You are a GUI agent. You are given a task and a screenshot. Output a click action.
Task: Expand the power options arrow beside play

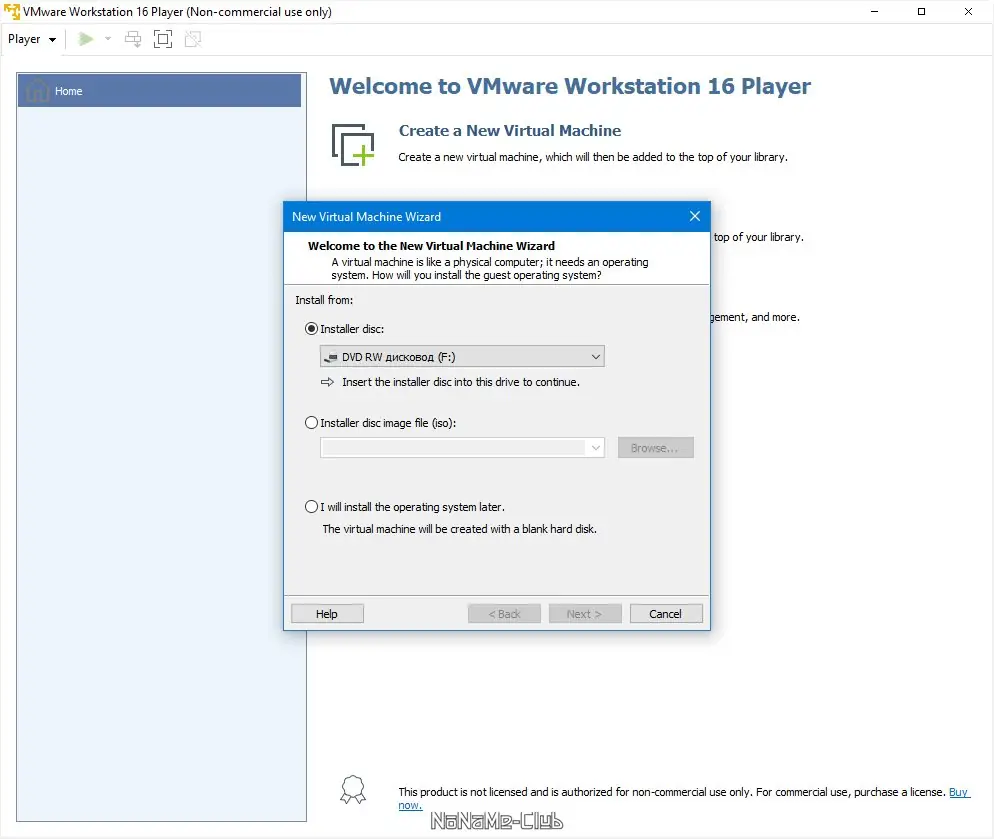(x=108, y=39)
